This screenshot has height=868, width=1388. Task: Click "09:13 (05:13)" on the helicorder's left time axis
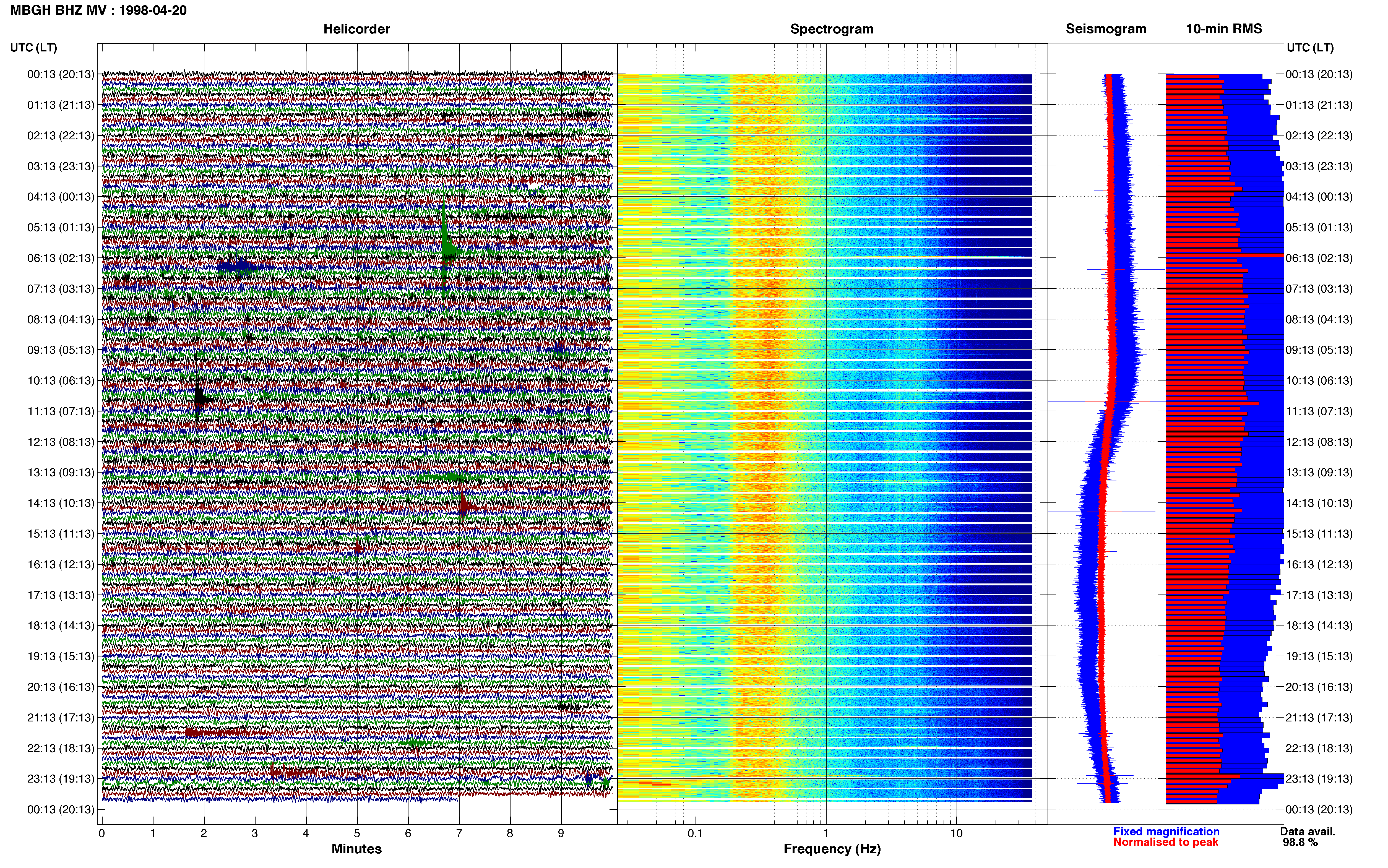(61, 350)
